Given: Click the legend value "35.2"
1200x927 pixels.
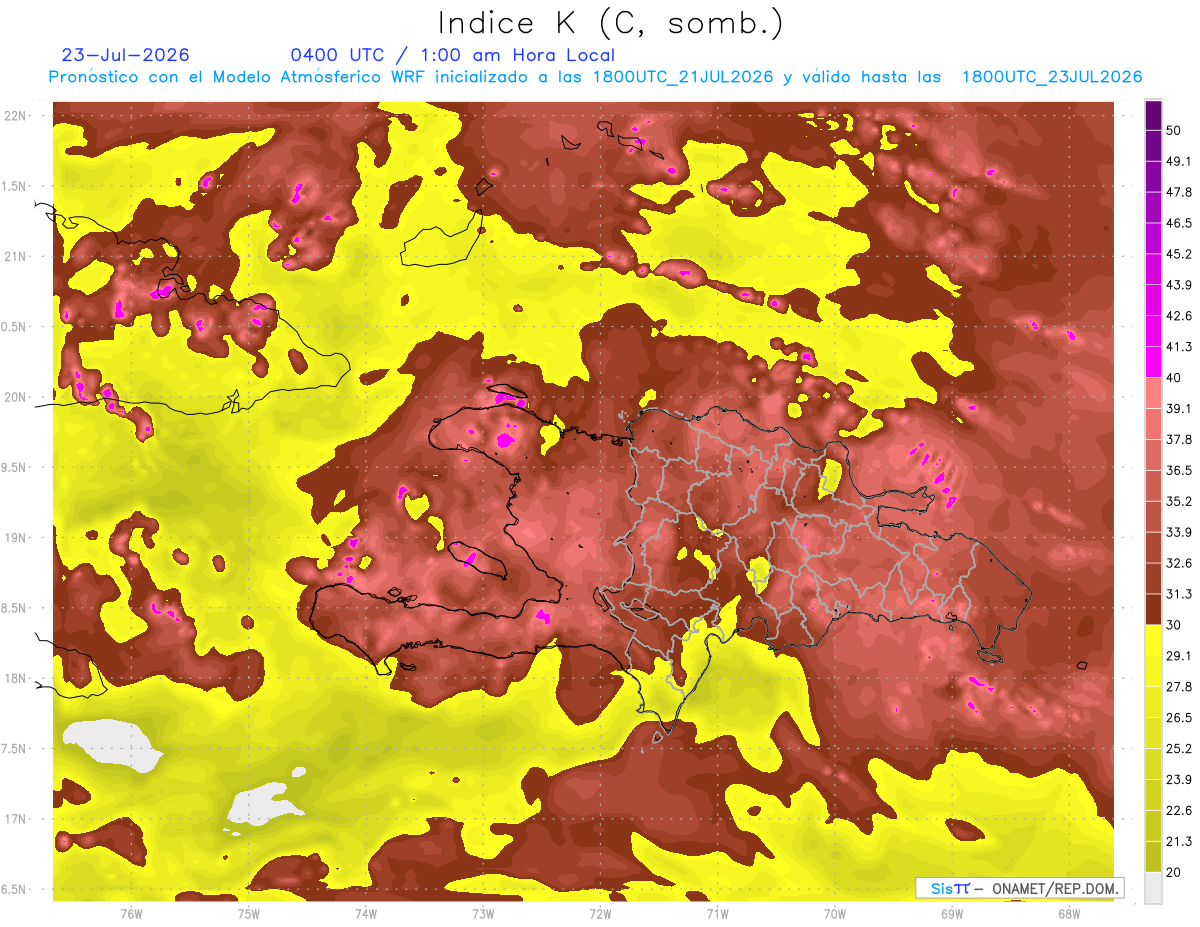Looking at the screenshot, I should [x=1178, y=501].
